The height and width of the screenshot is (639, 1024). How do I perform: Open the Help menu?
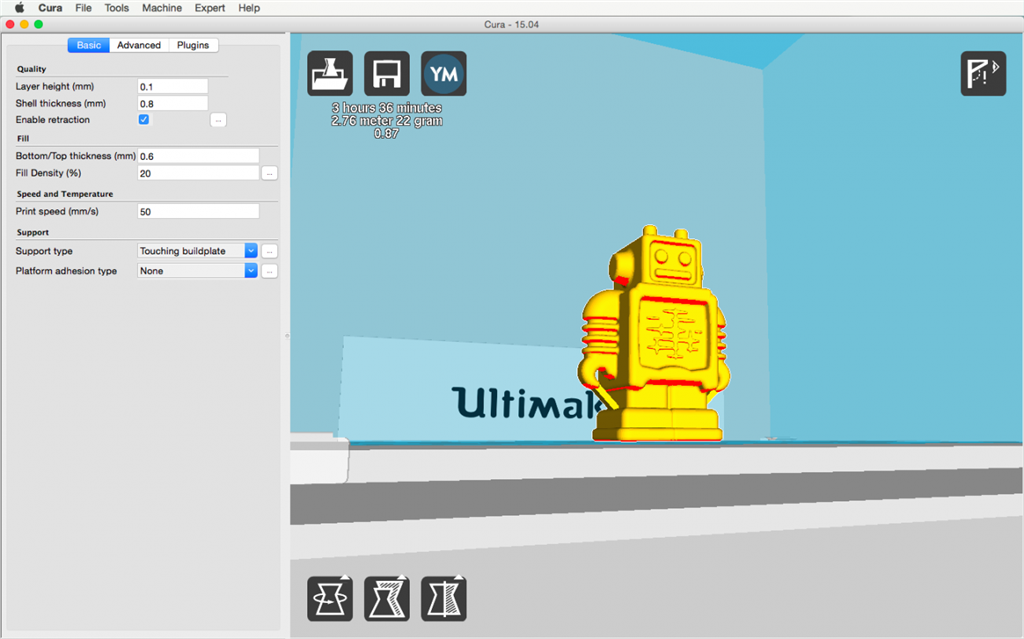(249, 8)
